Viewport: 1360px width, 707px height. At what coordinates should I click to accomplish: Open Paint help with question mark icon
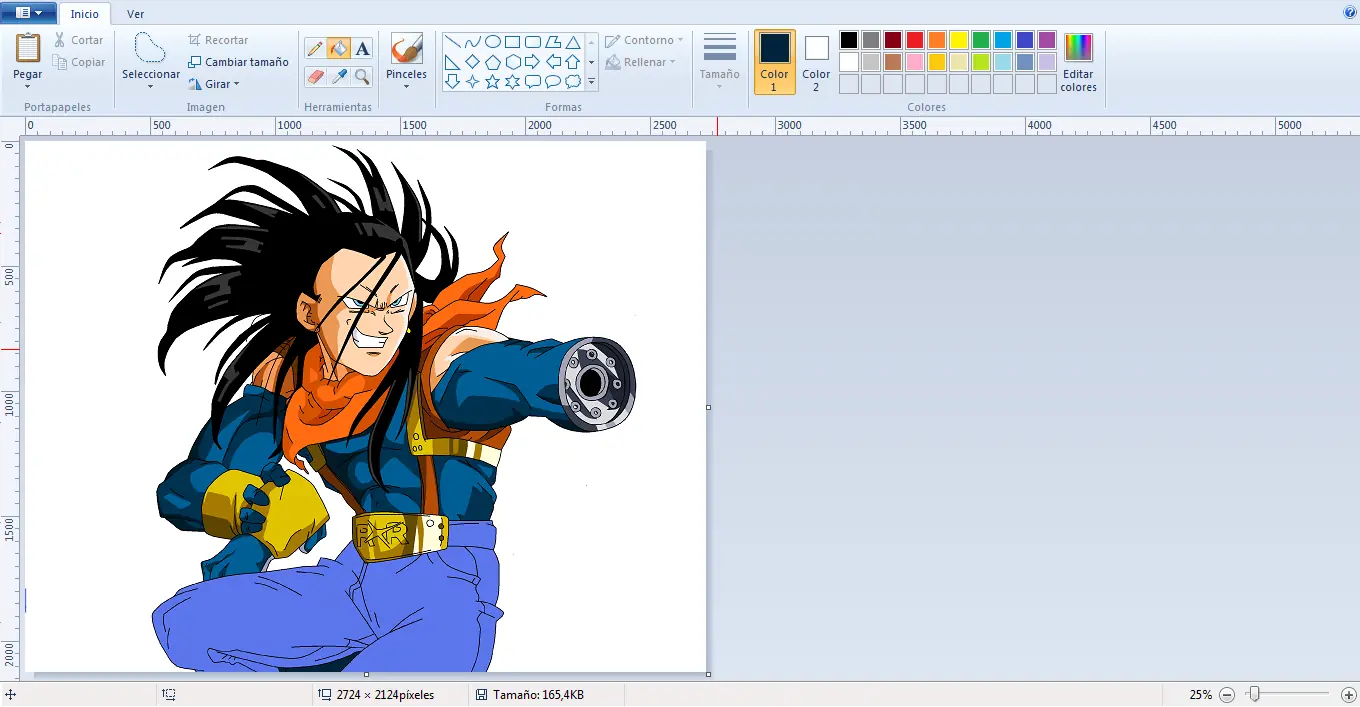(1349, 13)
